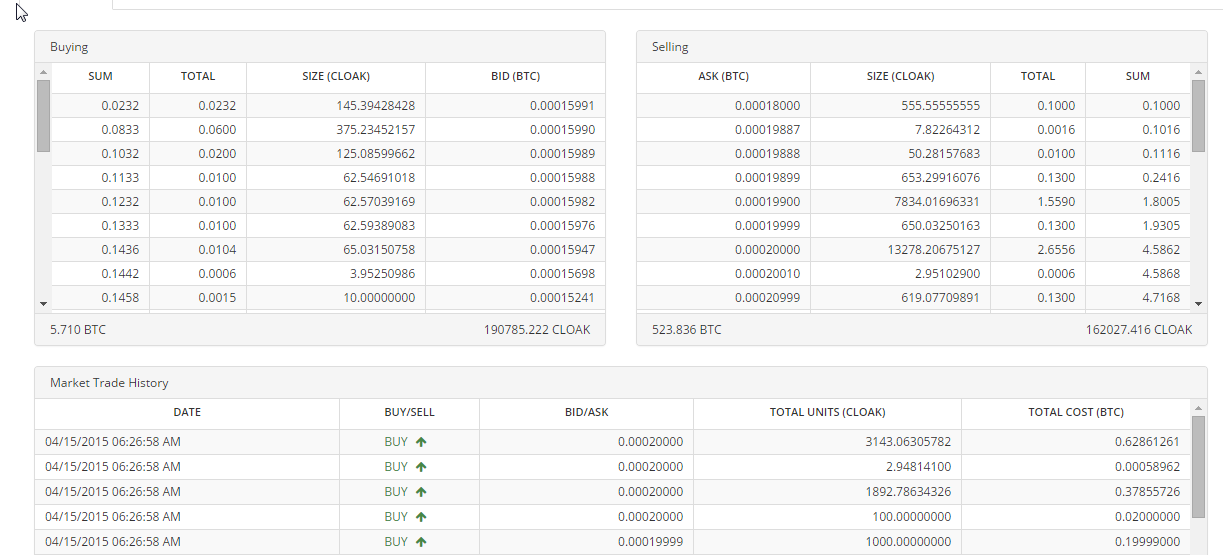Click the 523.836 BTC Selling total
Viewport: 1230px width, 555px height.
[x=686, y=329]
